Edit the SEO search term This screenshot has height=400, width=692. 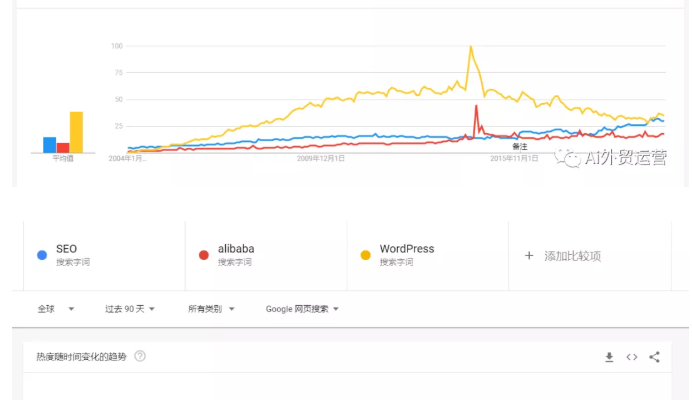(66, 249)
